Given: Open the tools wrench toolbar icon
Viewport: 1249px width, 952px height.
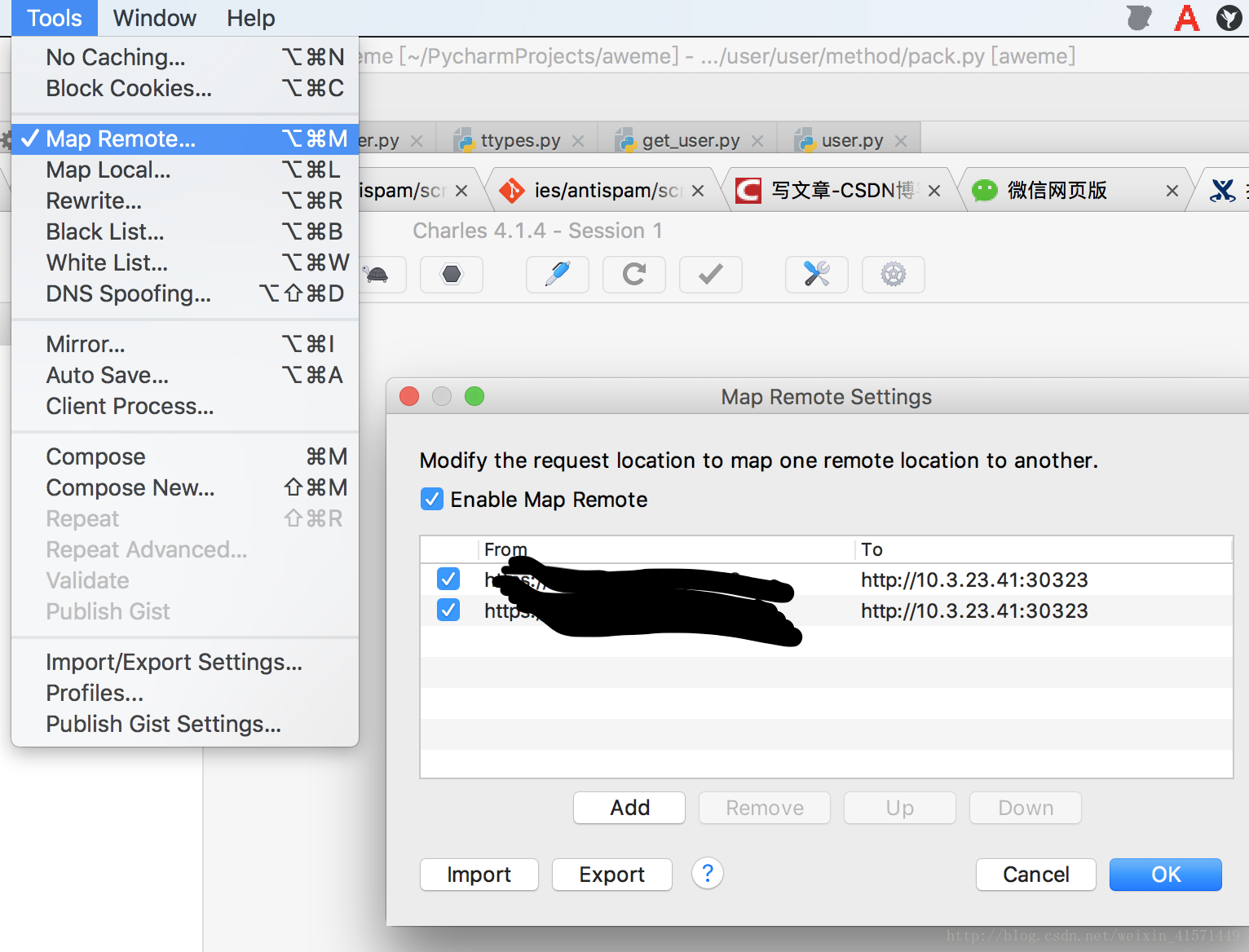Looking at the screenshot, I should click(817, 275).
